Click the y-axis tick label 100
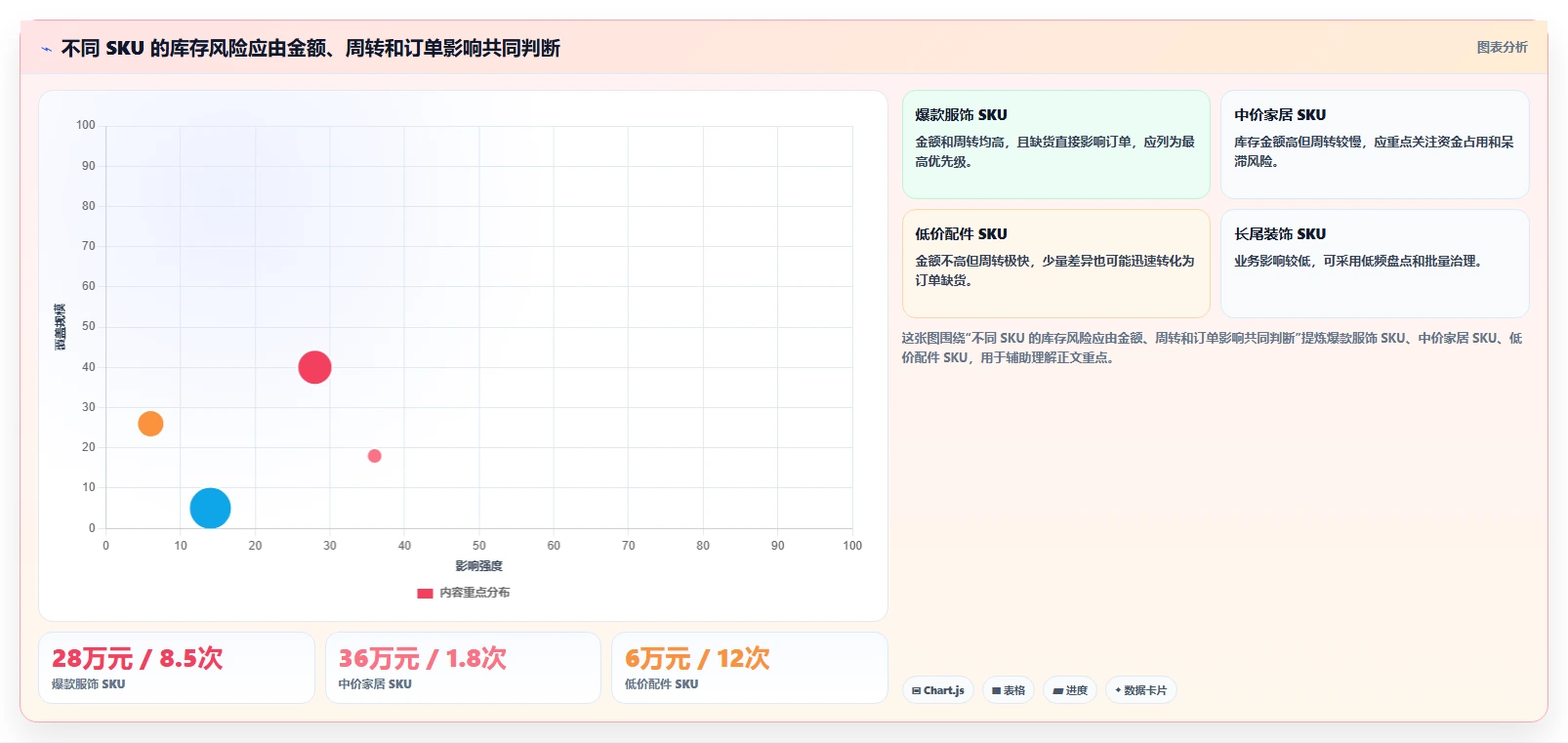Viewport: 1568px width, 743px height. (86, 125)
